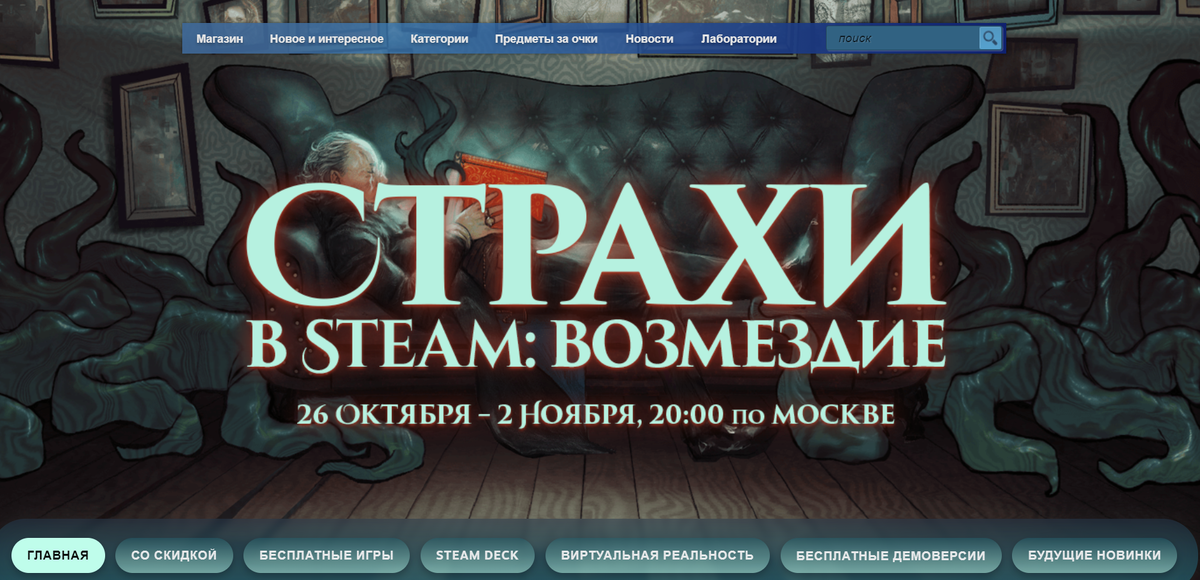Image resolution: width=1200 pixels, height=580 pixels.
Task: Select the Главная tab
Action: coord(58,555)
